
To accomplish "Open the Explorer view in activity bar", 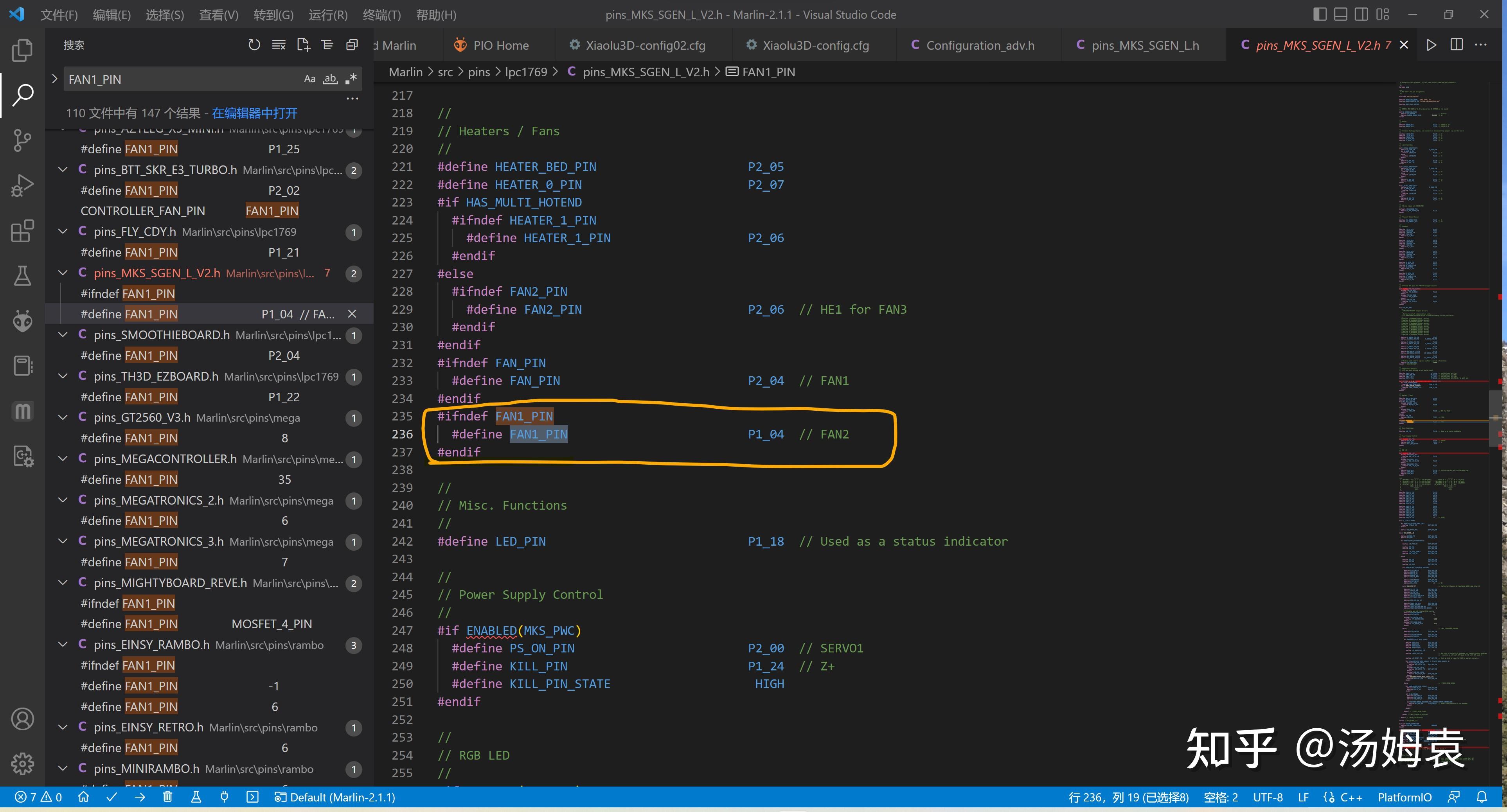I will [22, 50].
